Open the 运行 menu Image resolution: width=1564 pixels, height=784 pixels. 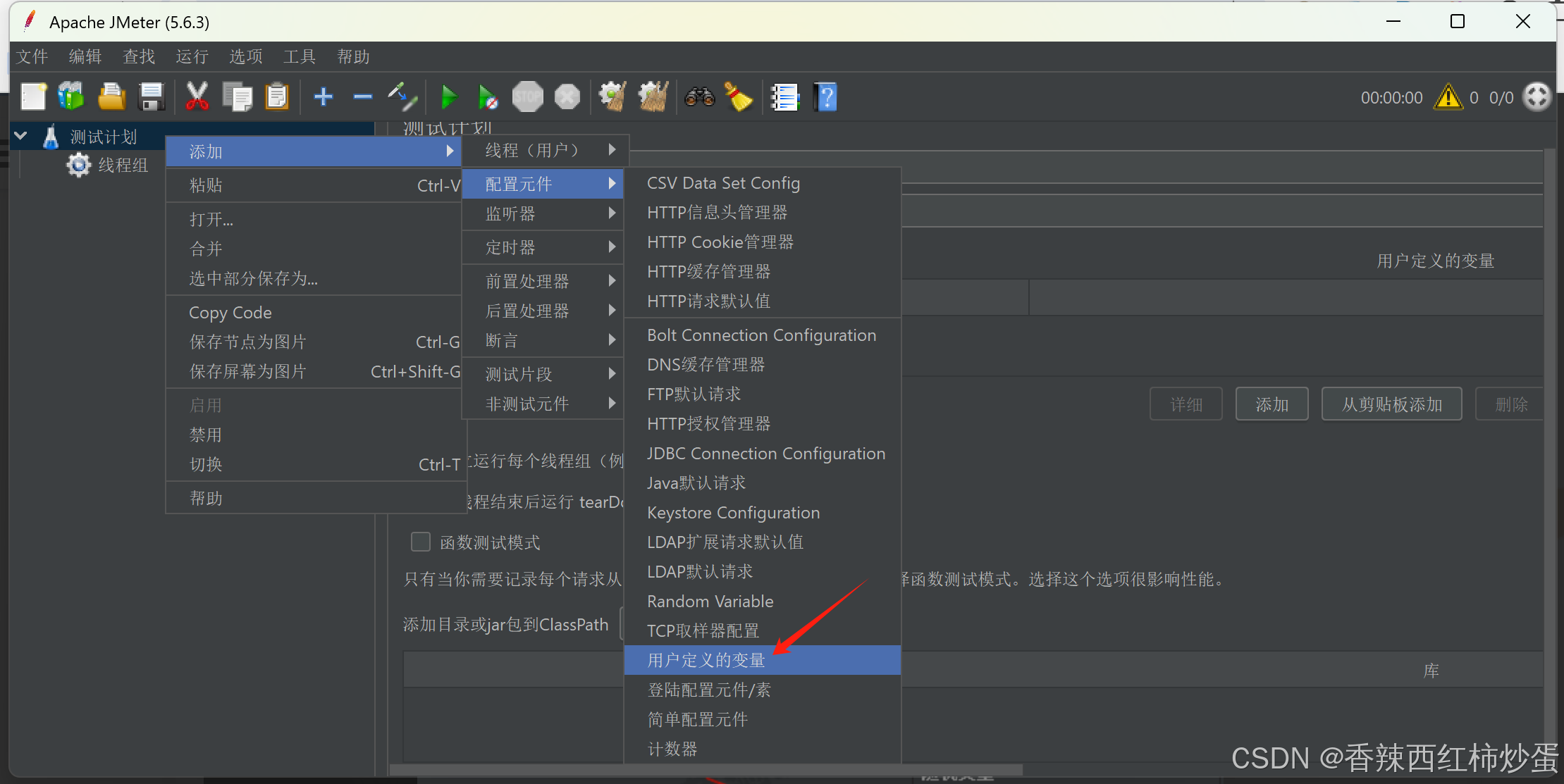click(192, 56)
